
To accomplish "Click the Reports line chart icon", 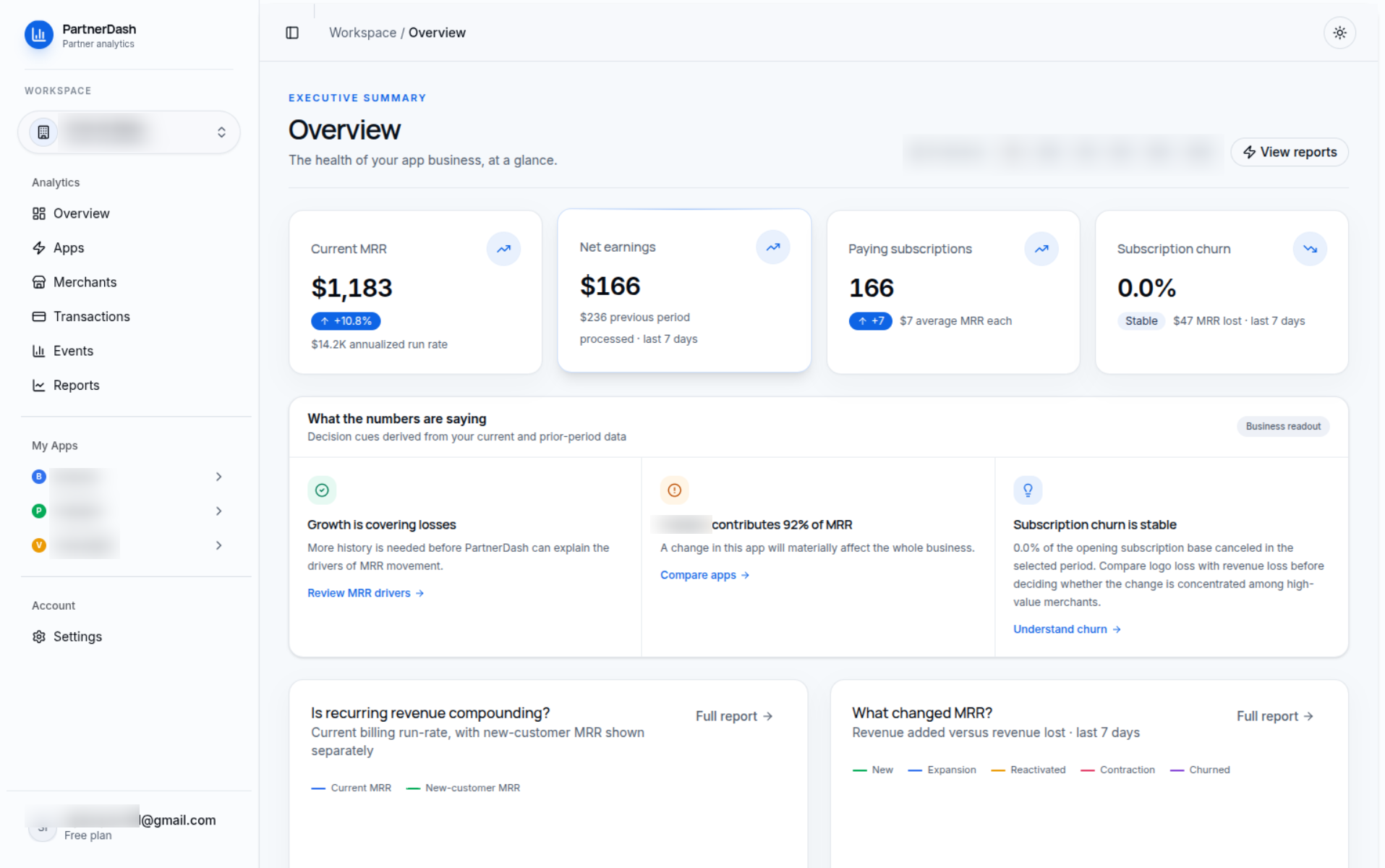I will pyautogui.click(x=39, y=386).
